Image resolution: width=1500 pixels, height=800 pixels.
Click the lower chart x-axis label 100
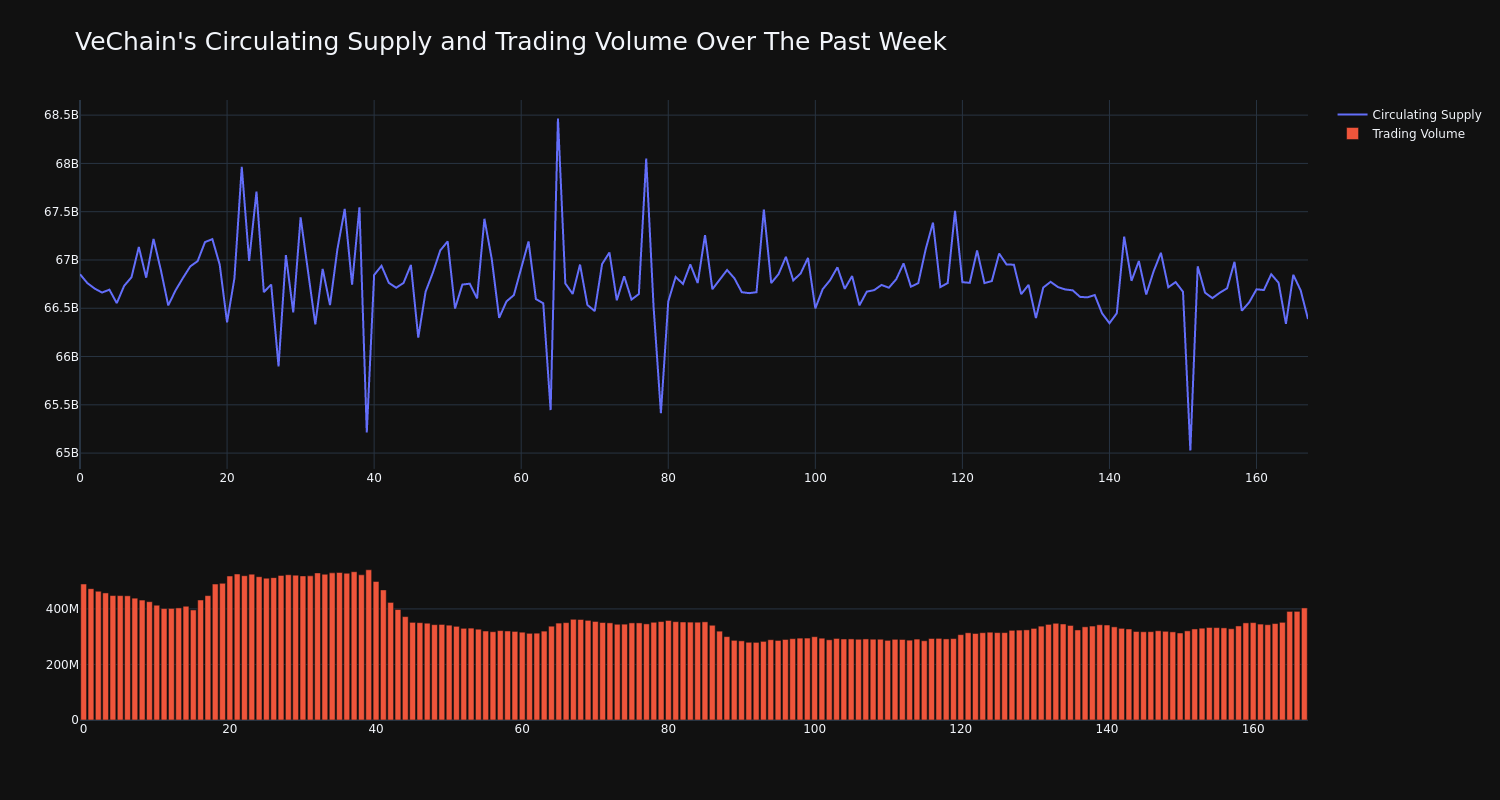(x=815, y=729)
